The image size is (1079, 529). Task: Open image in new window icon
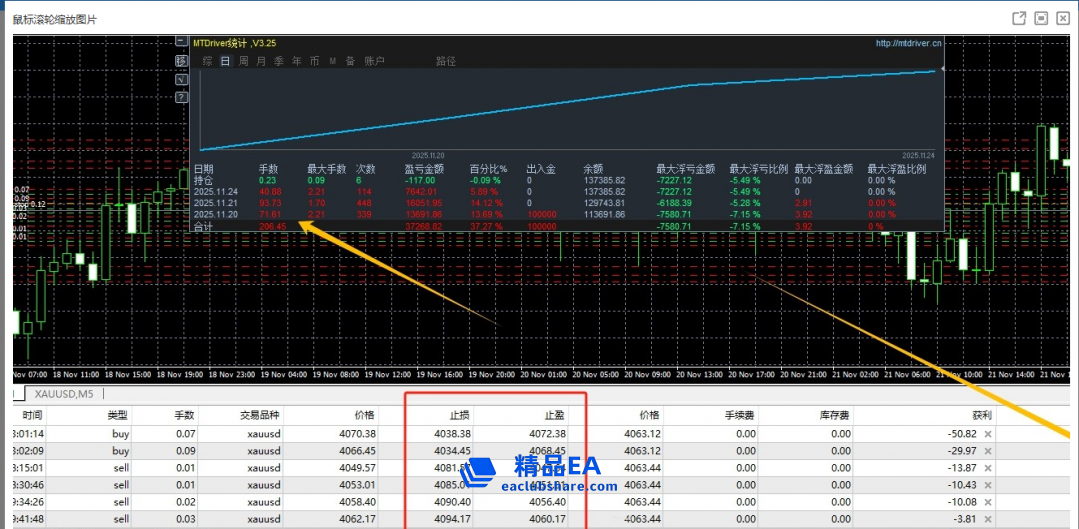point(1019,18)
